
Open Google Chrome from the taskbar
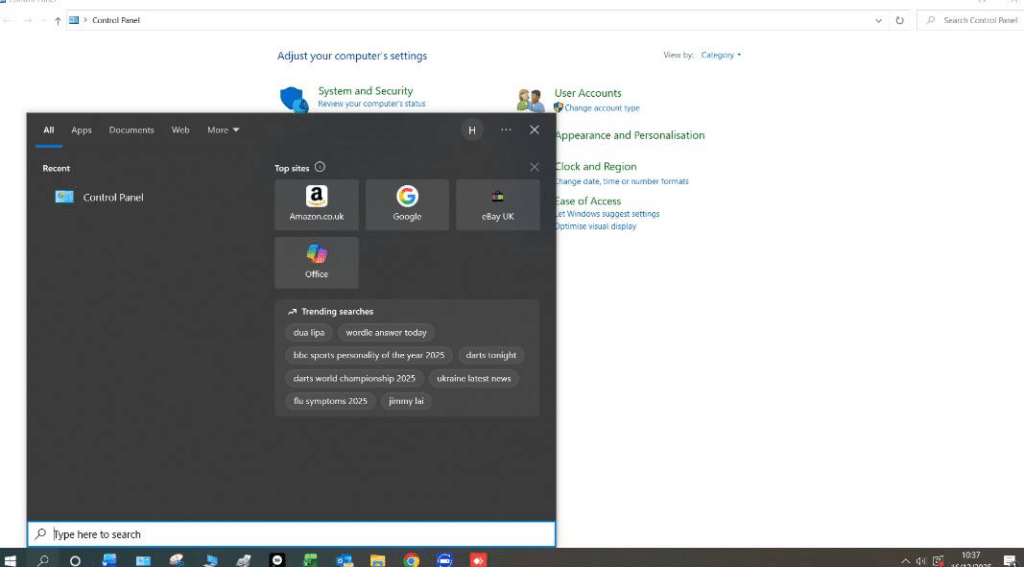click(x=411, y=560)
